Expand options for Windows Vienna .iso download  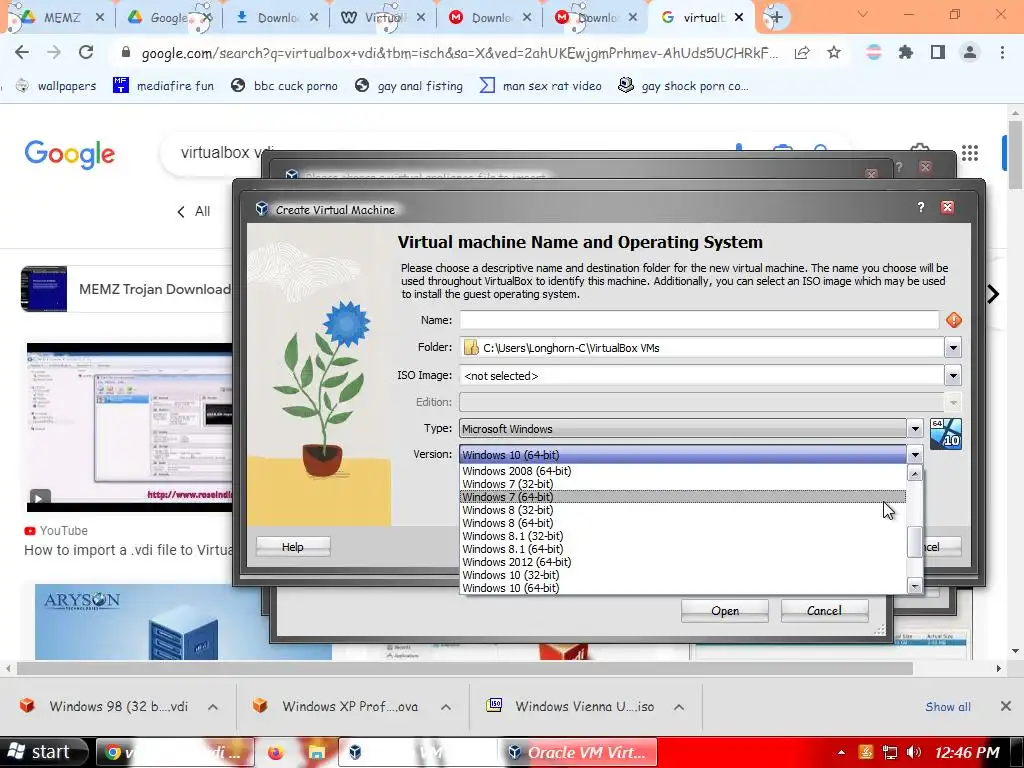point(679,707)
